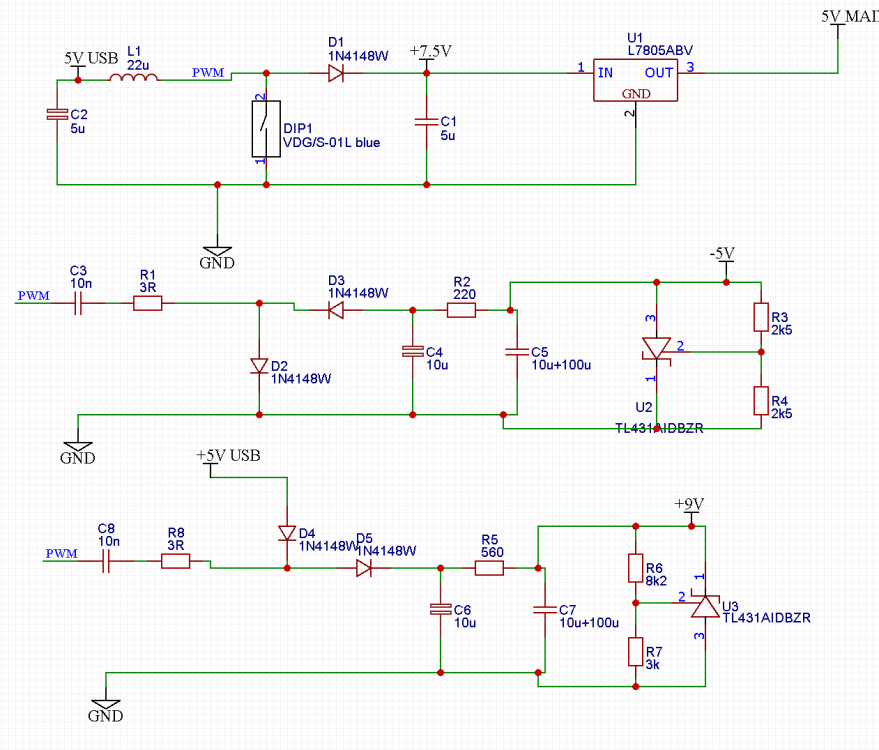Select the D4 1N4148W diode symbol

[287, 533]
